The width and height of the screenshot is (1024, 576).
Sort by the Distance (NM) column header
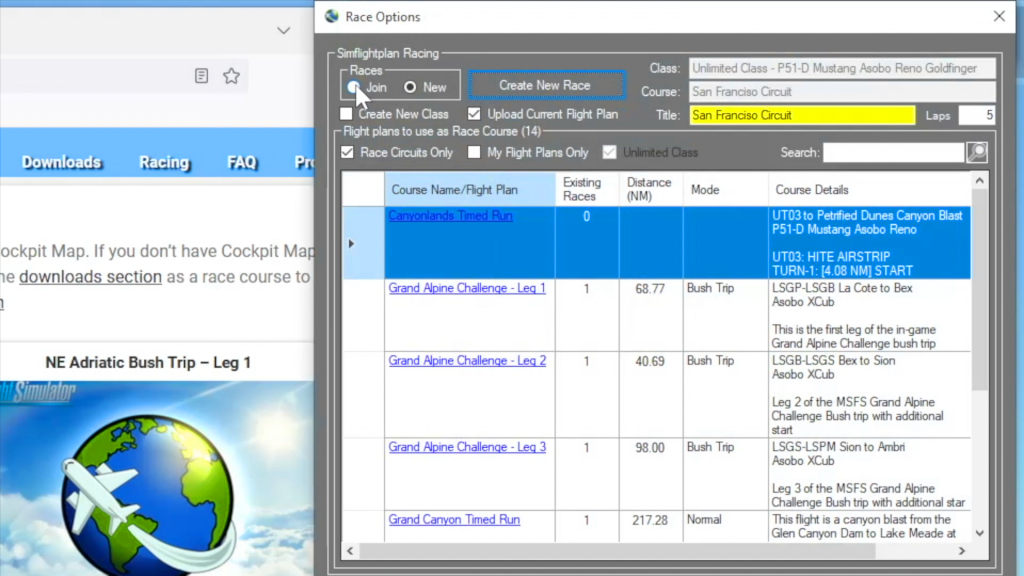point(649,189)
